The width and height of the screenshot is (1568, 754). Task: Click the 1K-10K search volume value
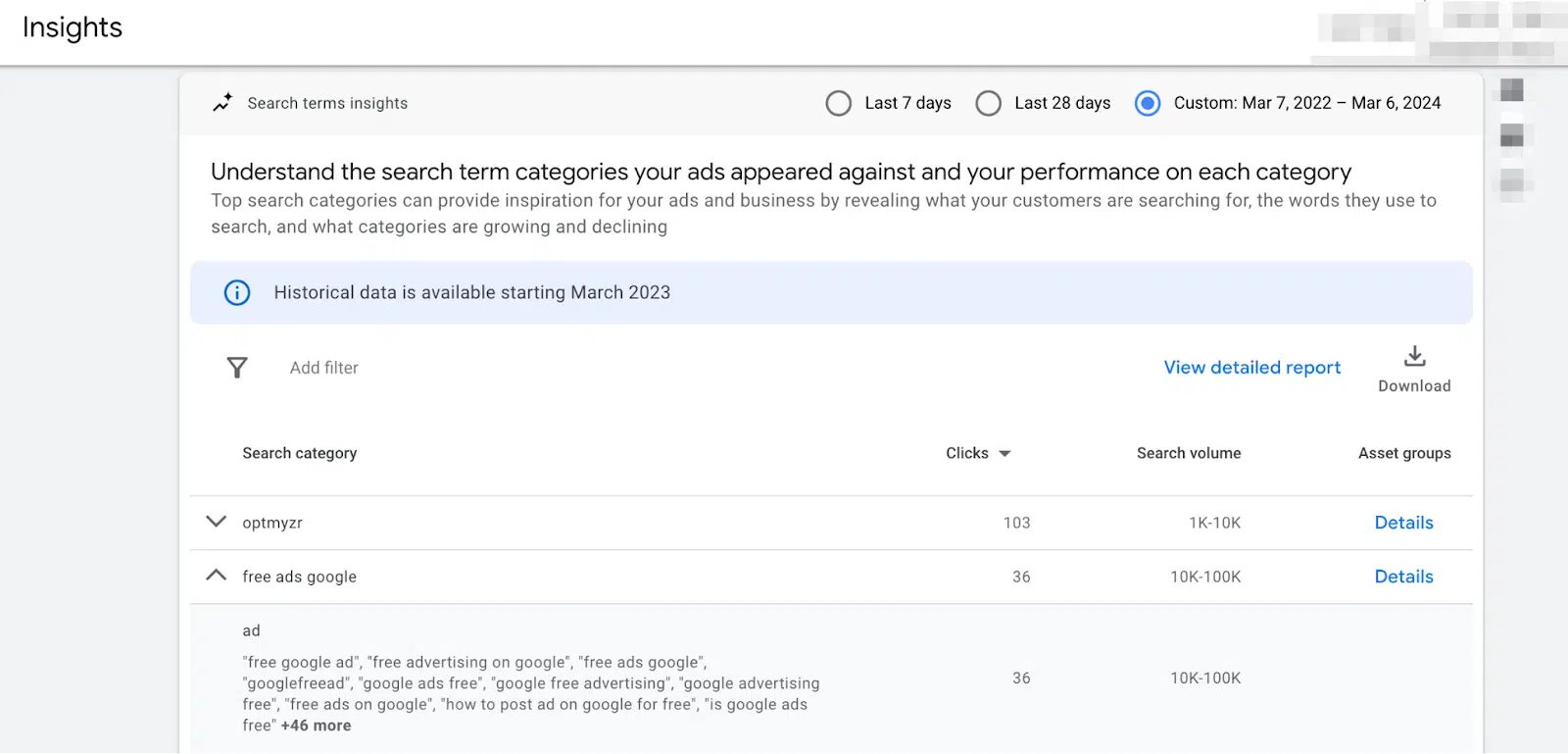click(x=1214, y=523)
